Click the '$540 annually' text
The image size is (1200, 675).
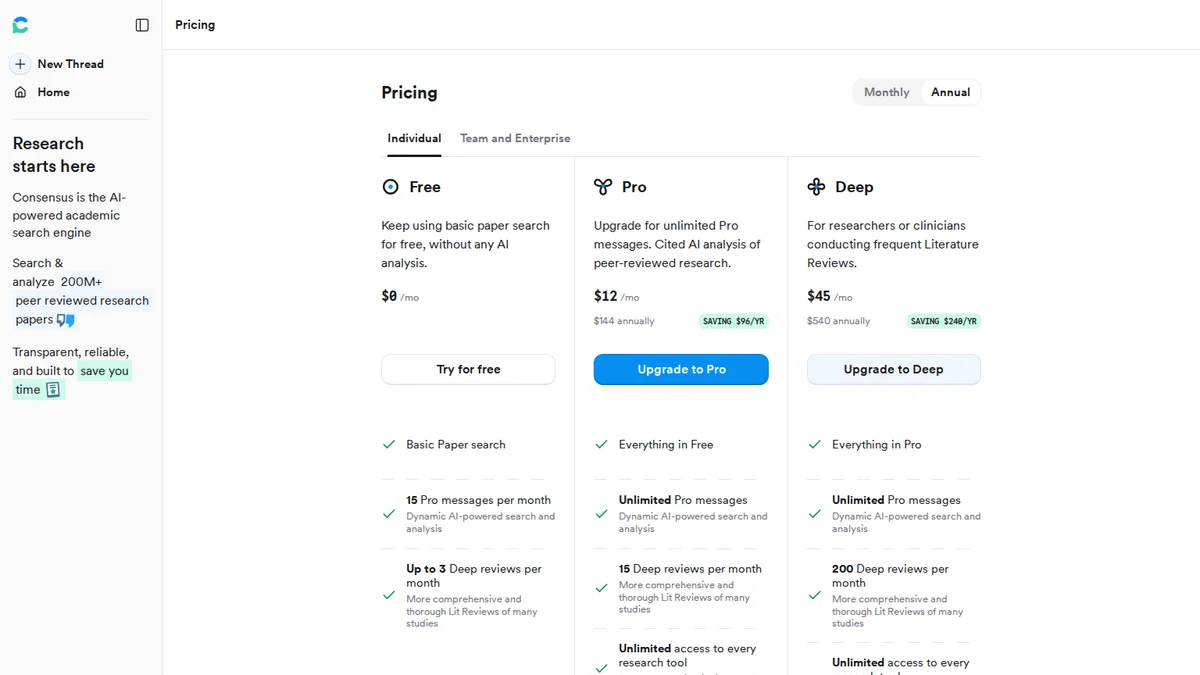click(838, 321)
